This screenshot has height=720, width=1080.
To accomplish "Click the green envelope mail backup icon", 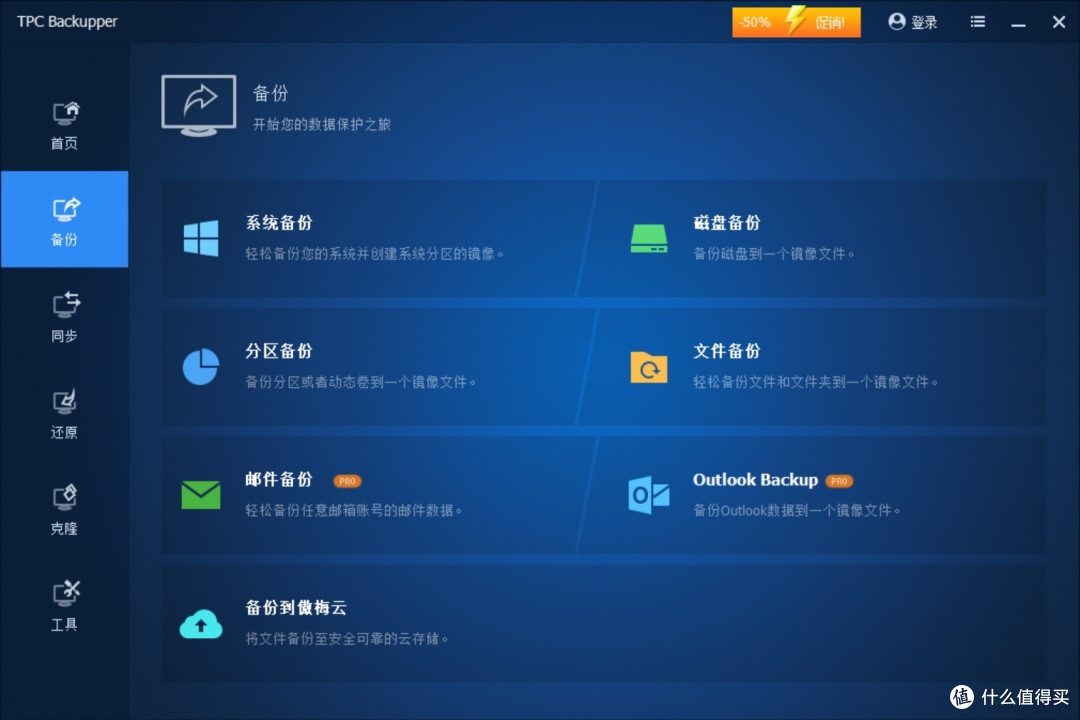I will click(x=201, y=495).
